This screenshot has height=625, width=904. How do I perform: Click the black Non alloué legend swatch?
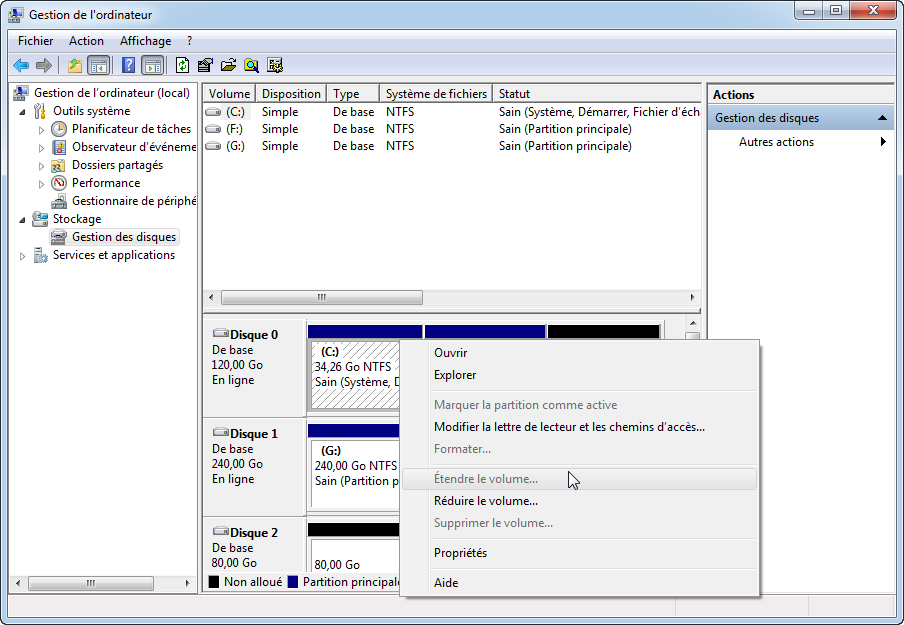pyautogui.click(x=214, y=582)
